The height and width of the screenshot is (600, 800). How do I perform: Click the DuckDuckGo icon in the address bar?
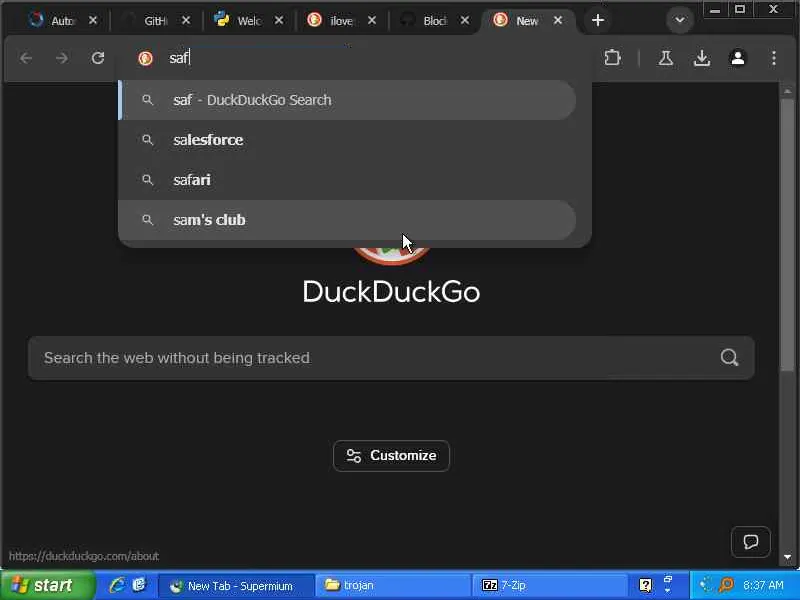click(x=145, y=58)
